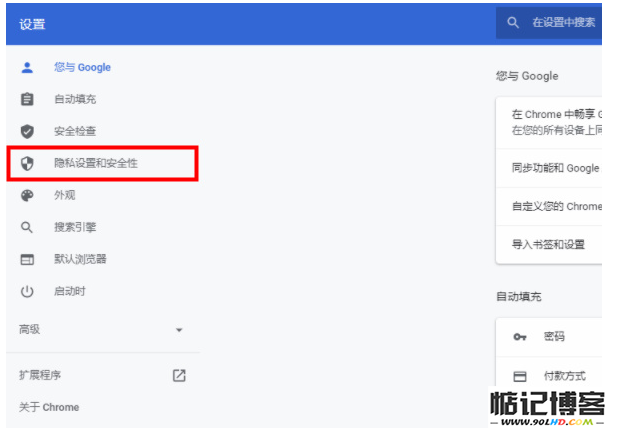The width and height of the screenshot is (620, 445).
Task: Expand the 高级 section arrow
Action: (x=179, y=330)
